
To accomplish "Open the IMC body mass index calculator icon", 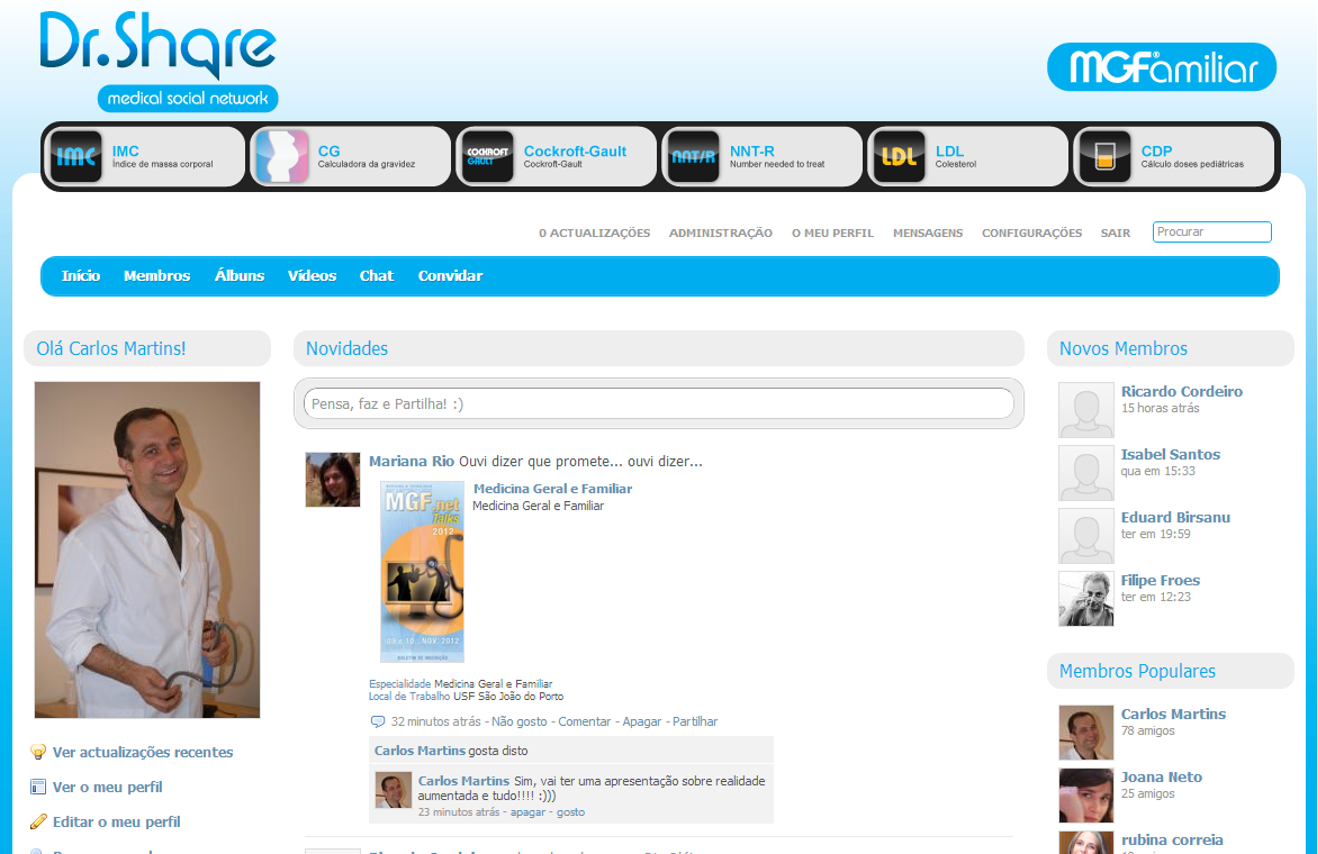I will [77, 157].
